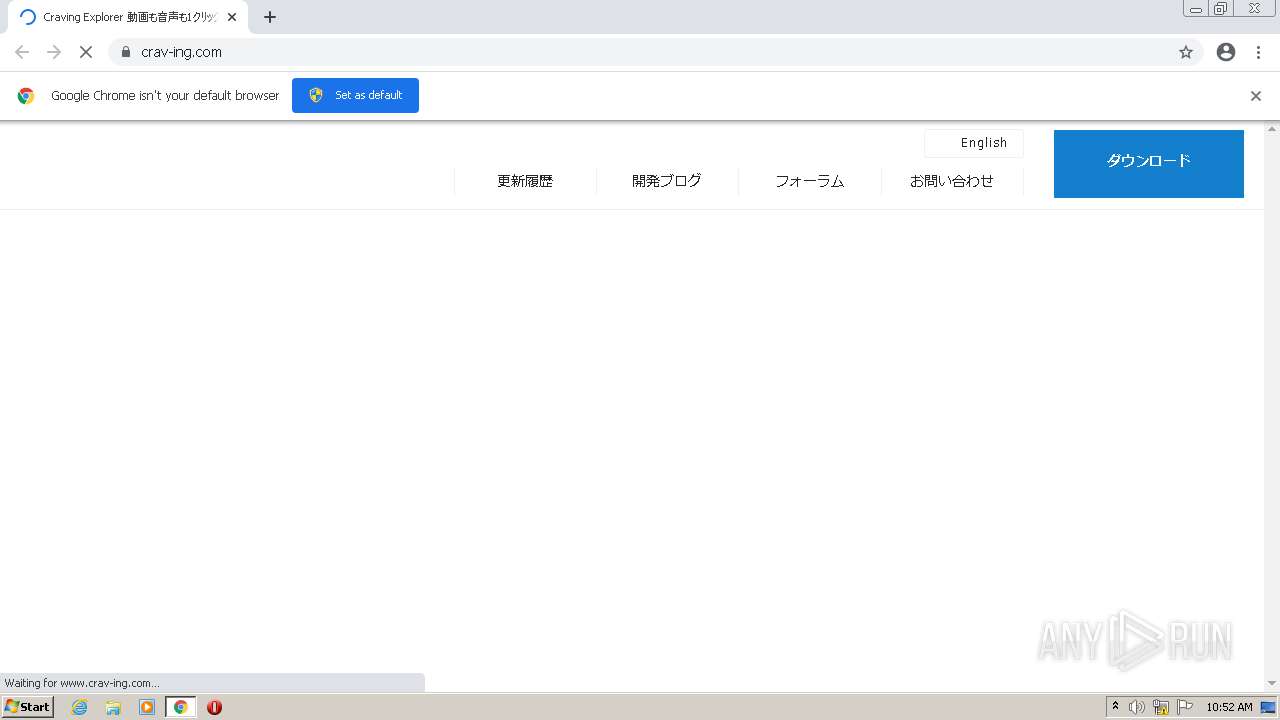Set Chrome as default browser
Screen dimensions: 1280x720
[x=355, y=95]
